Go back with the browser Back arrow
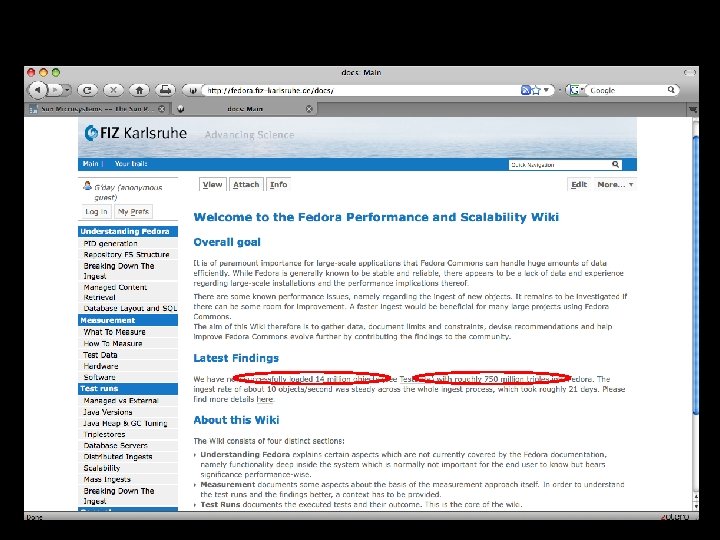720x540 pixels. coord(38,90)
